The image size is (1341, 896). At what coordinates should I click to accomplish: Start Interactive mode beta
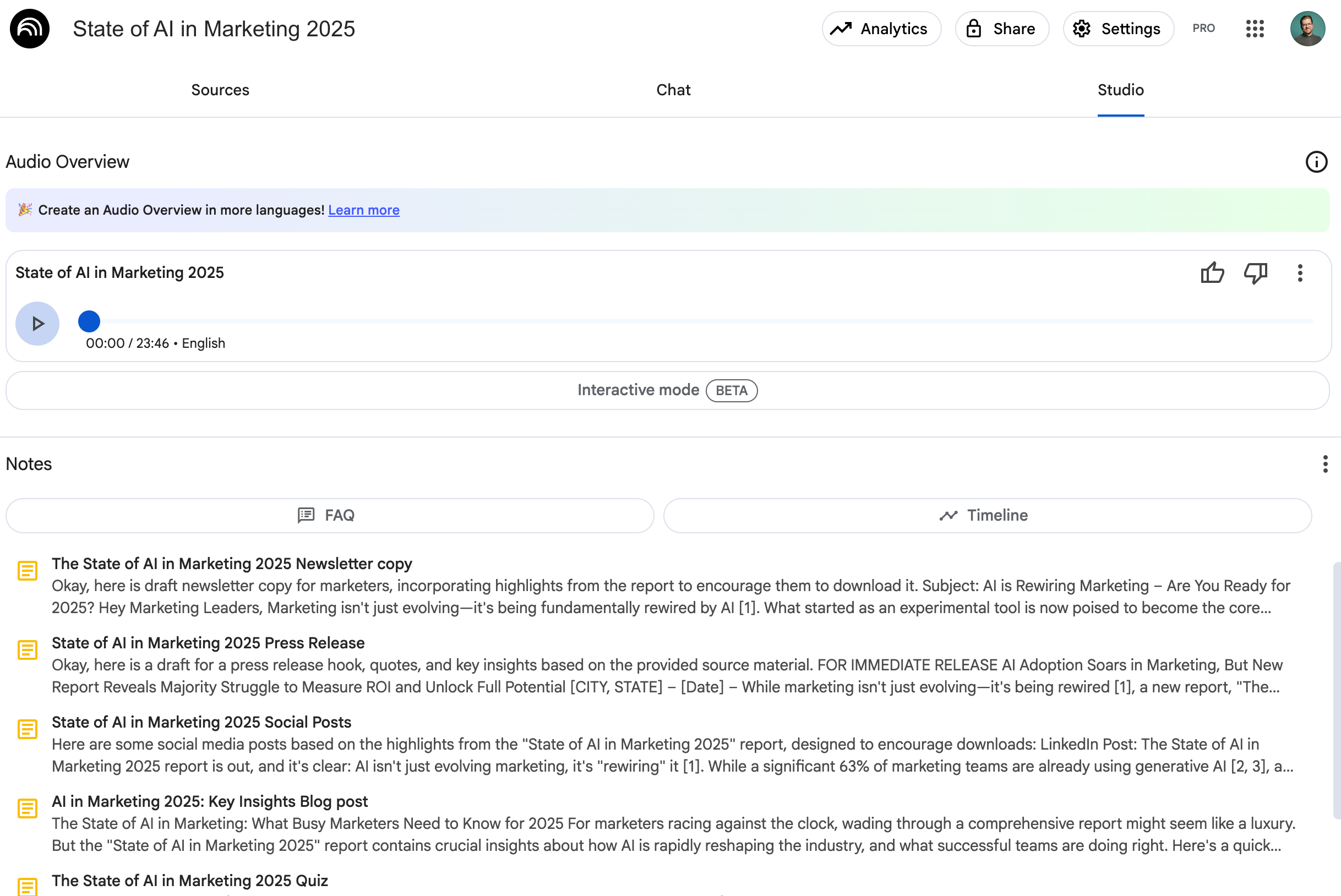click(x=667, y=390)
